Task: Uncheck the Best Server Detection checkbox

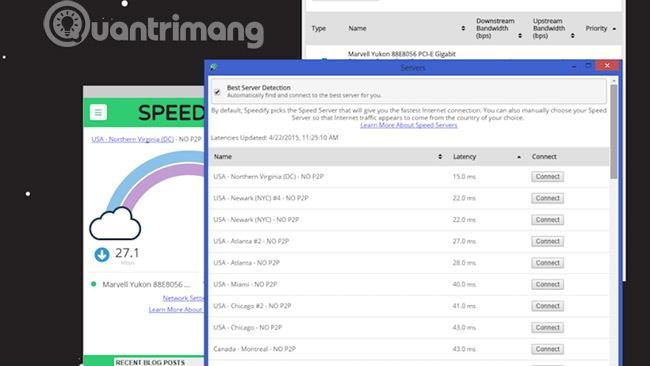Action: [x=217, y=92]
